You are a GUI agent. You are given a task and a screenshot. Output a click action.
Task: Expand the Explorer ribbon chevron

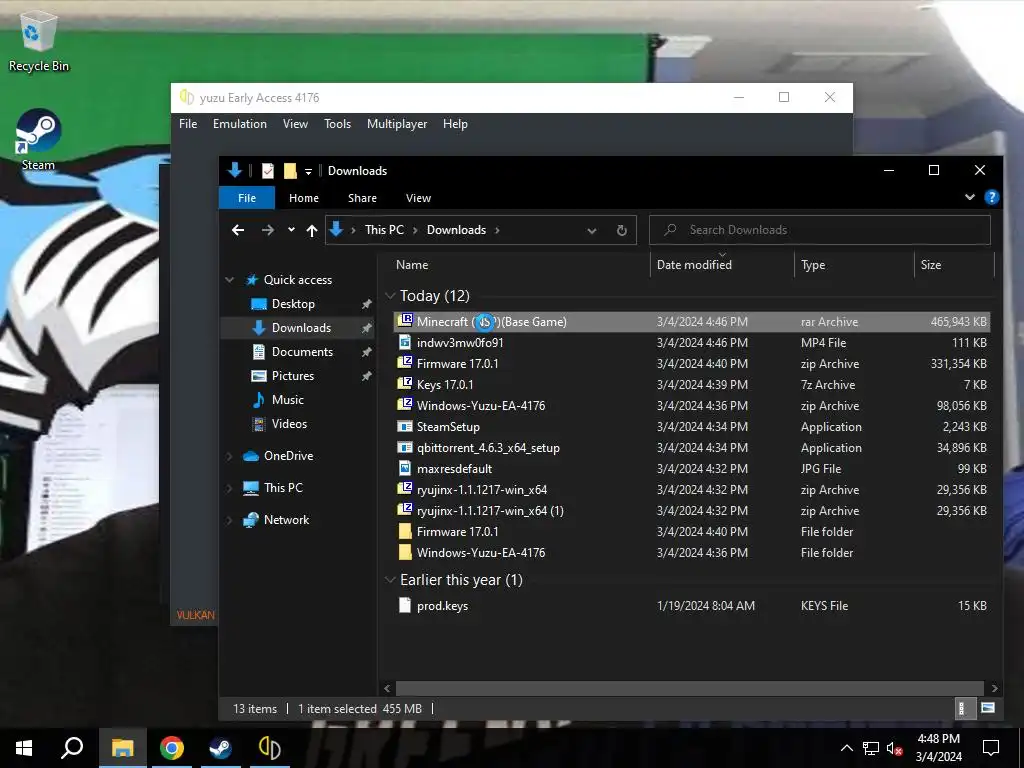(x=970, y=197)
